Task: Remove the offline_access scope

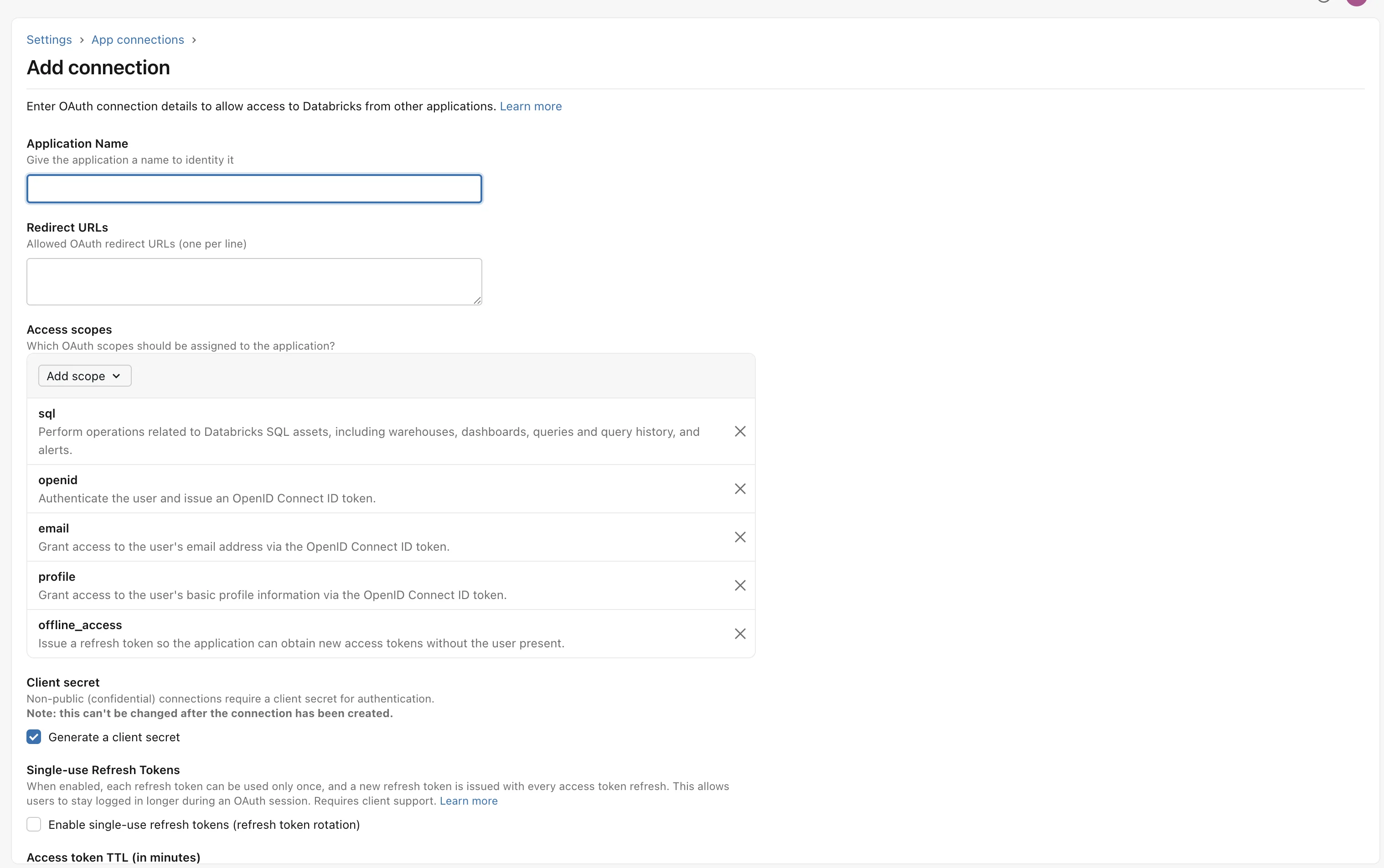Action: (740, 633)
